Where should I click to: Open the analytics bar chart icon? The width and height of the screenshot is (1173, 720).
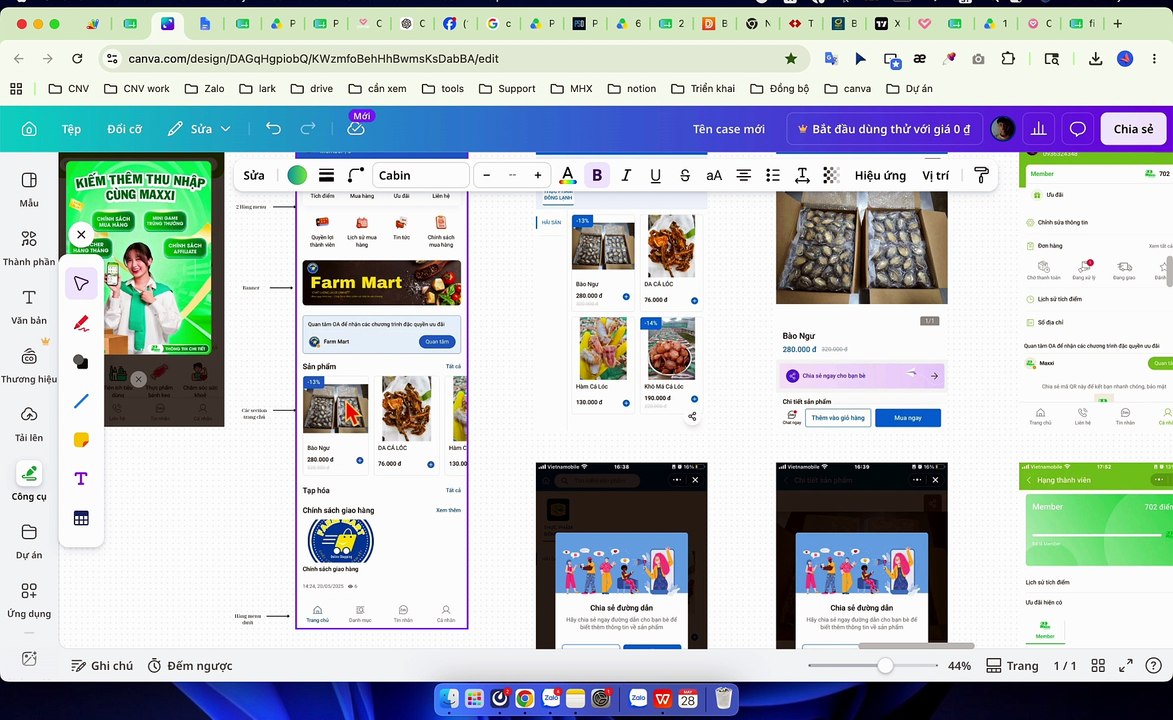coord(1038,129)
